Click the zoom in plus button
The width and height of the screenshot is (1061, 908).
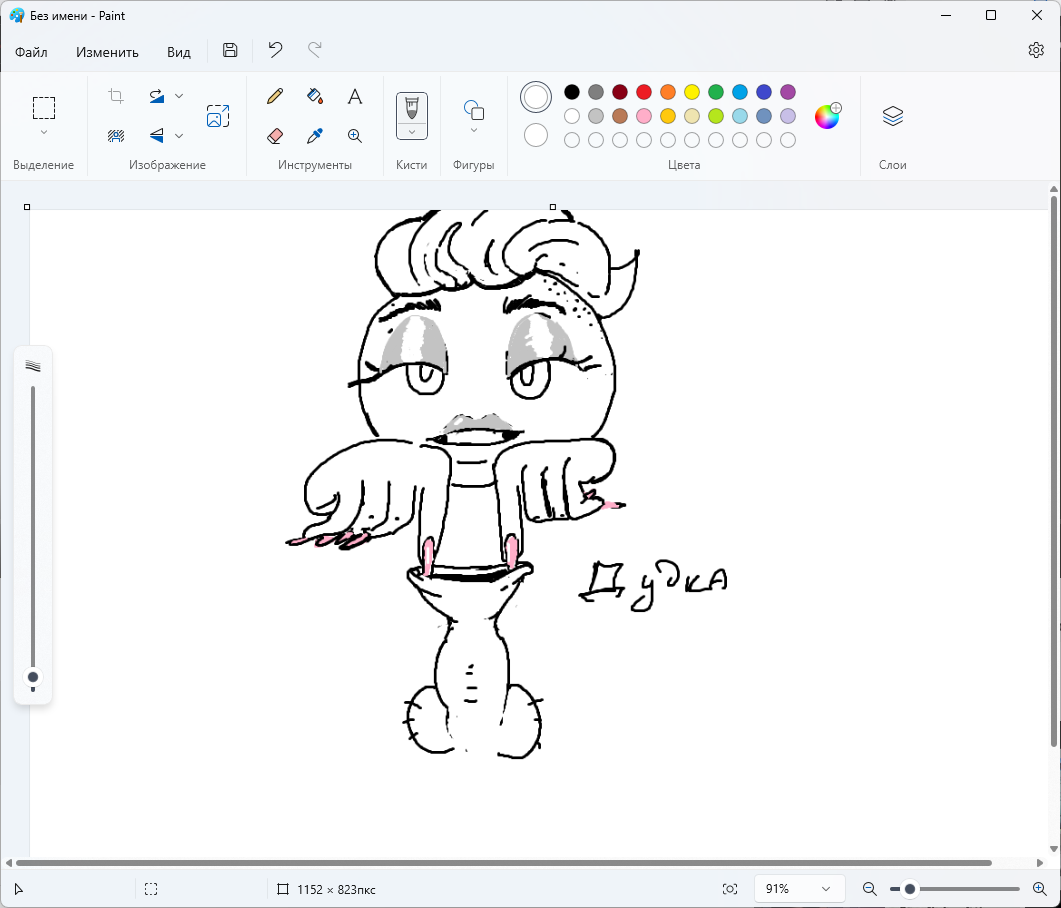coord(1039,889)
